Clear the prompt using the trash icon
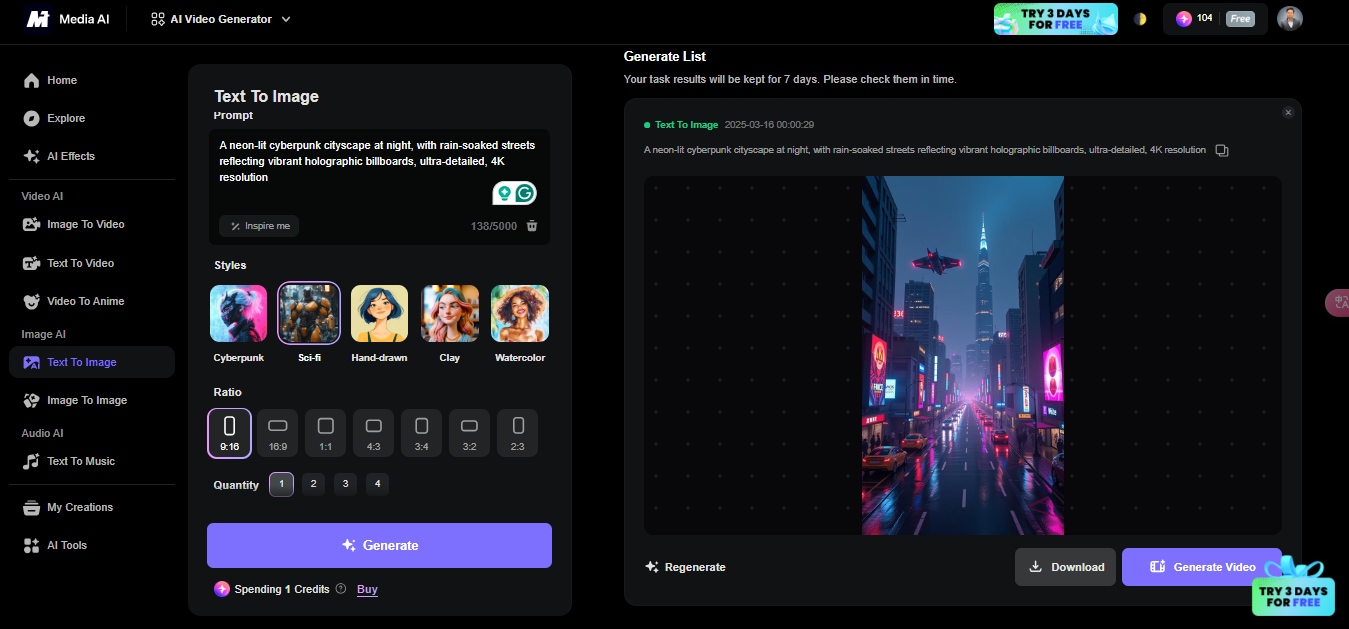 [532, 226]
